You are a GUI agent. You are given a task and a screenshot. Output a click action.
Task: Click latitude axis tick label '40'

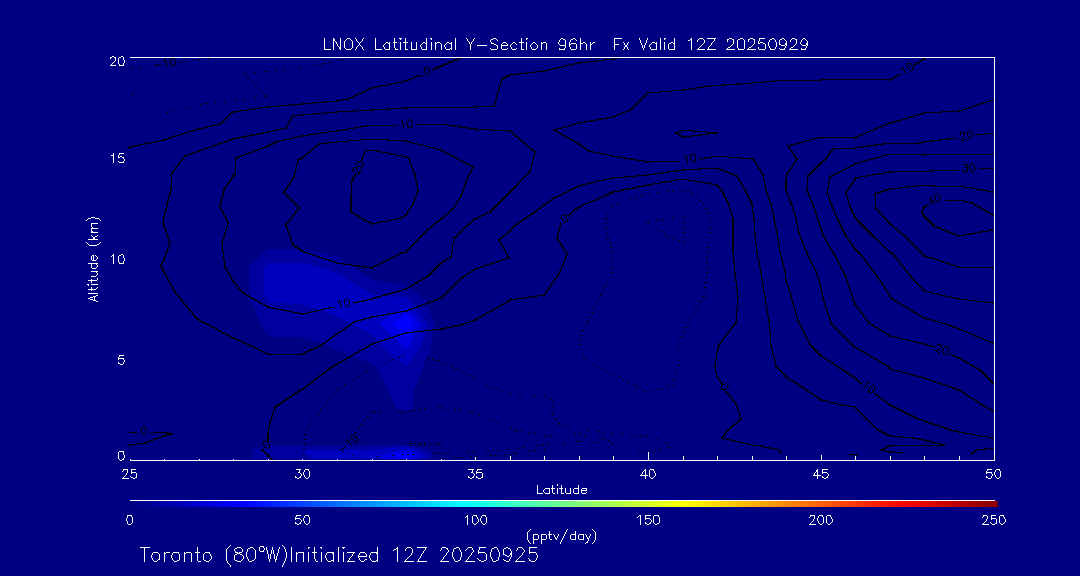pyautogui.click(x=648, y=472)
